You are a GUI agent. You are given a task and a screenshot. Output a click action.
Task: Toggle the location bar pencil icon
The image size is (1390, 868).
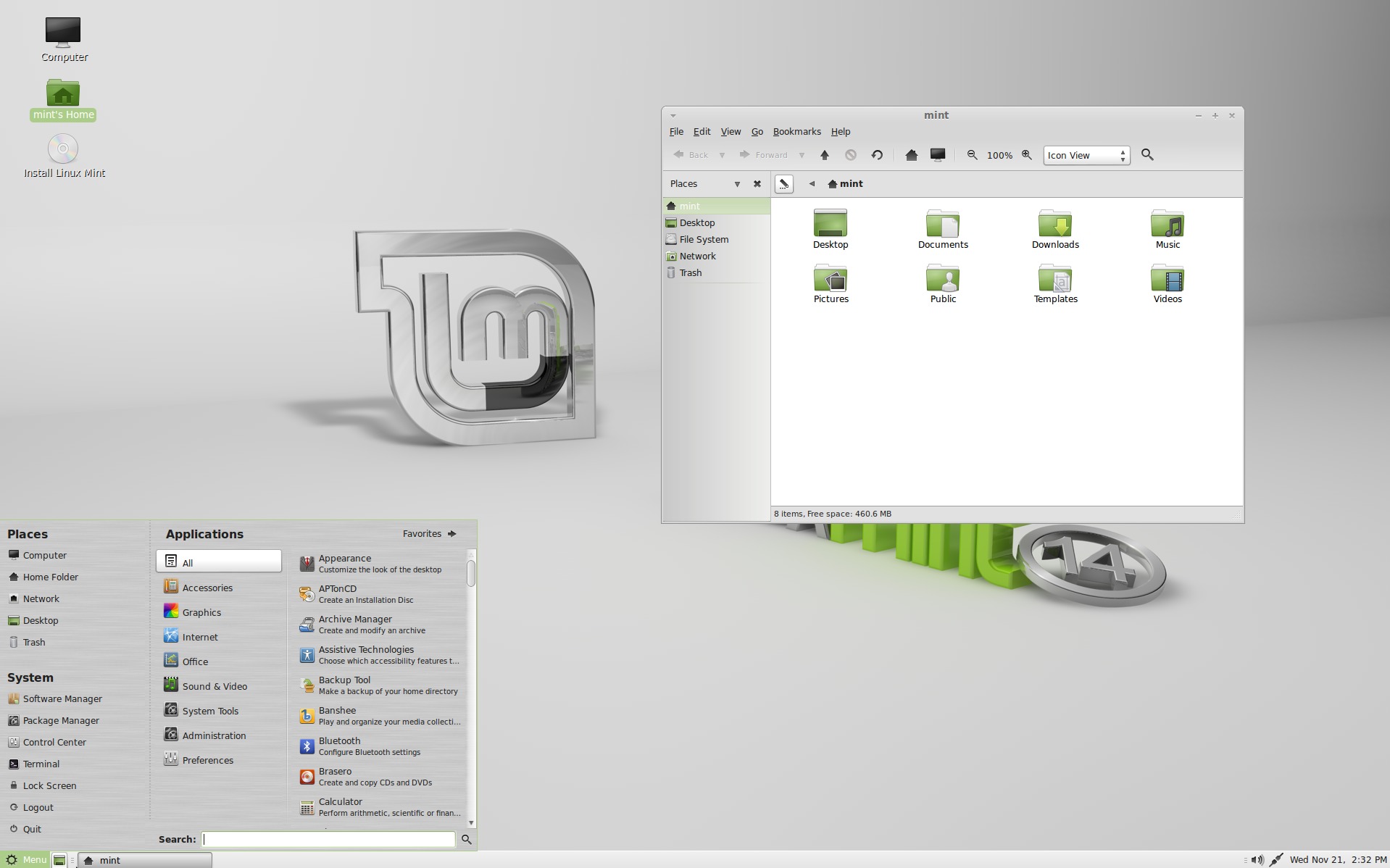[x=783, y=184]
